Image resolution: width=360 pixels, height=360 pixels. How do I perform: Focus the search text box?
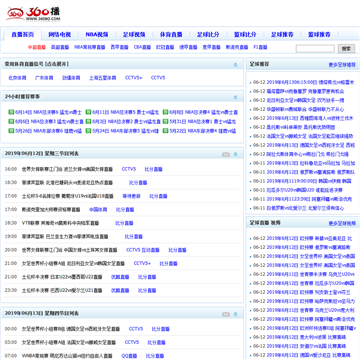click(315, 49)
